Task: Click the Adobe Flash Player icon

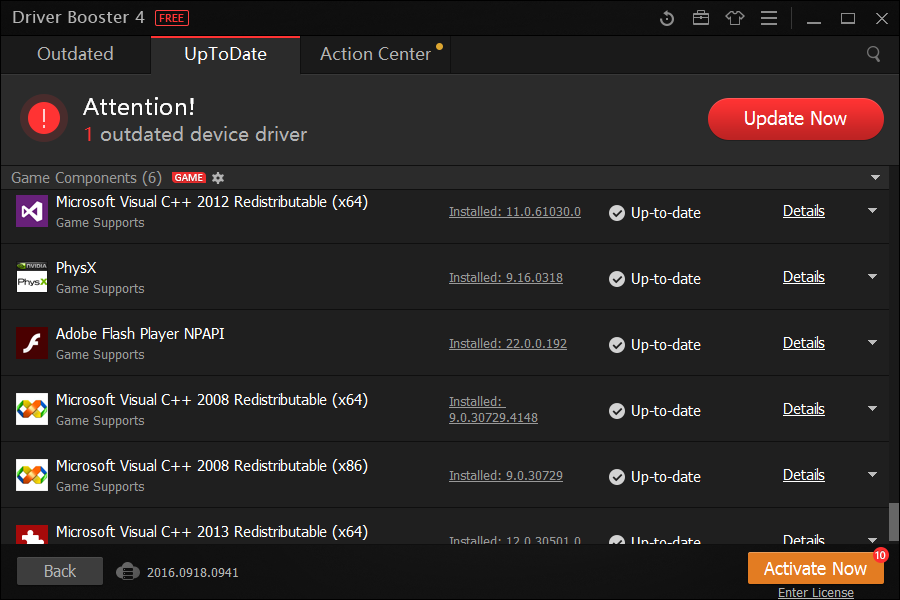Action: 32,343
